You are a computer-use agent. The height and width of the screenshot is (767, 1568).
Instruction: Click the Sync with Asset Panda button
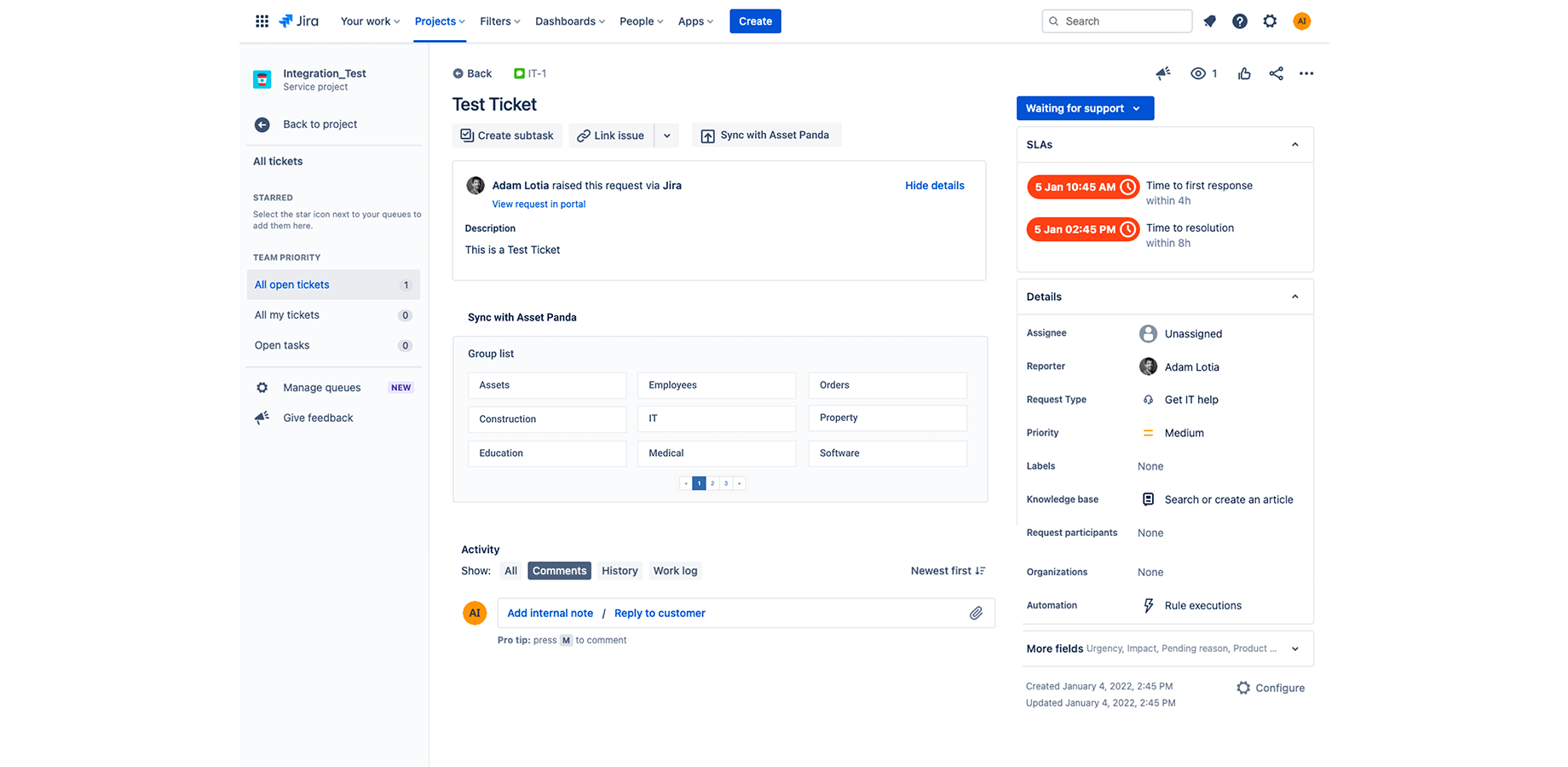766,136
